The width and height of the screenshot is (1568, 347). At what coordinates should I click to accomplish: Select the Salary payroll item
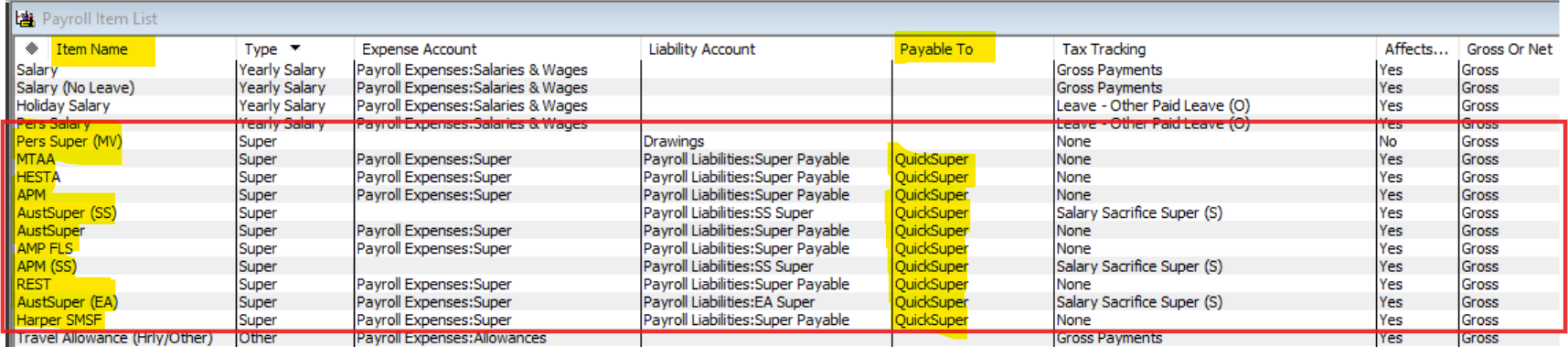click(37, 70)
